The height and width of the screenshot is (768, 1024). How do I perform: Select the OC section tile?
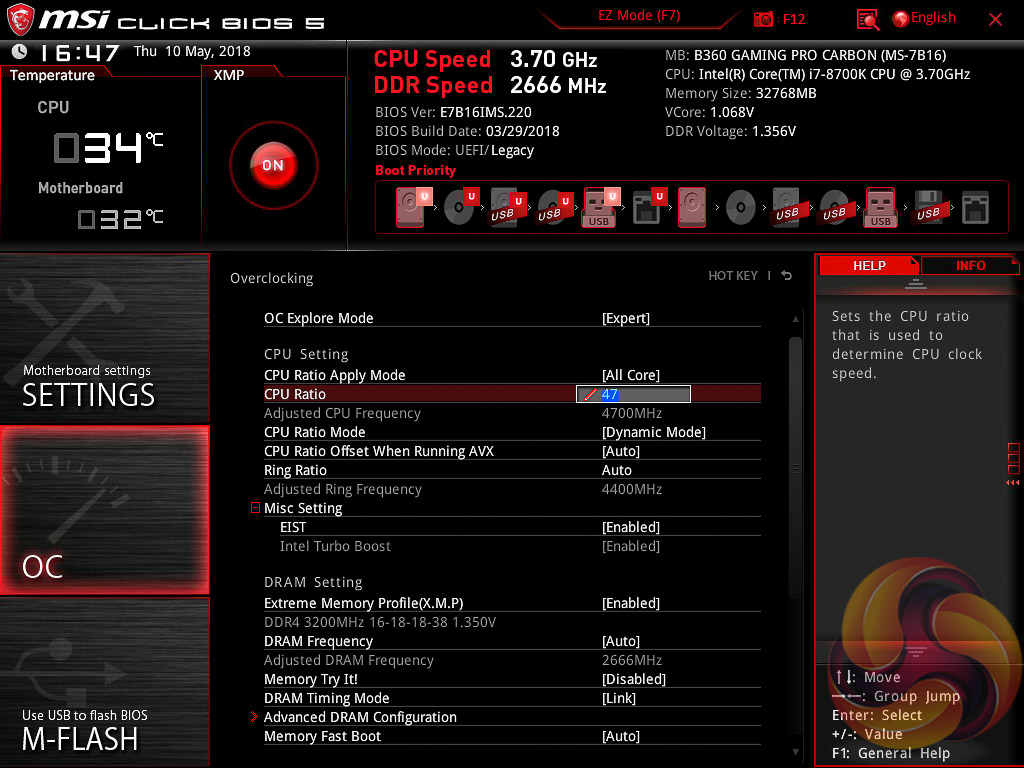point(104,510)
